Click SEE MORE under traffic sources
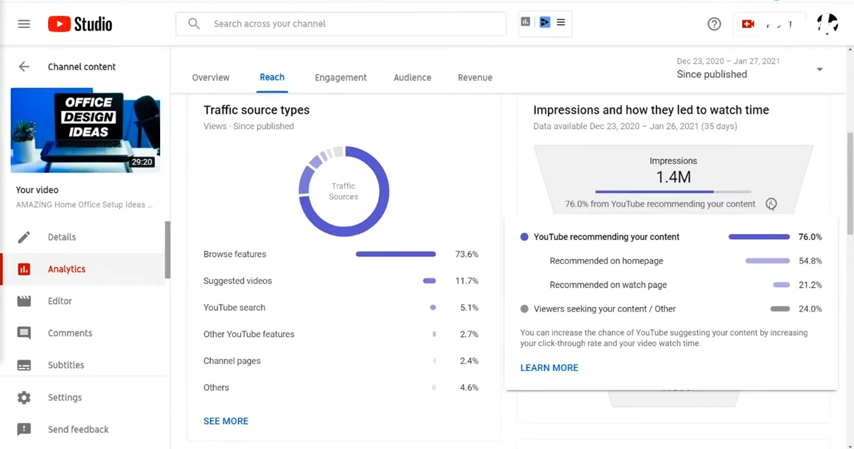 point(225,421)
